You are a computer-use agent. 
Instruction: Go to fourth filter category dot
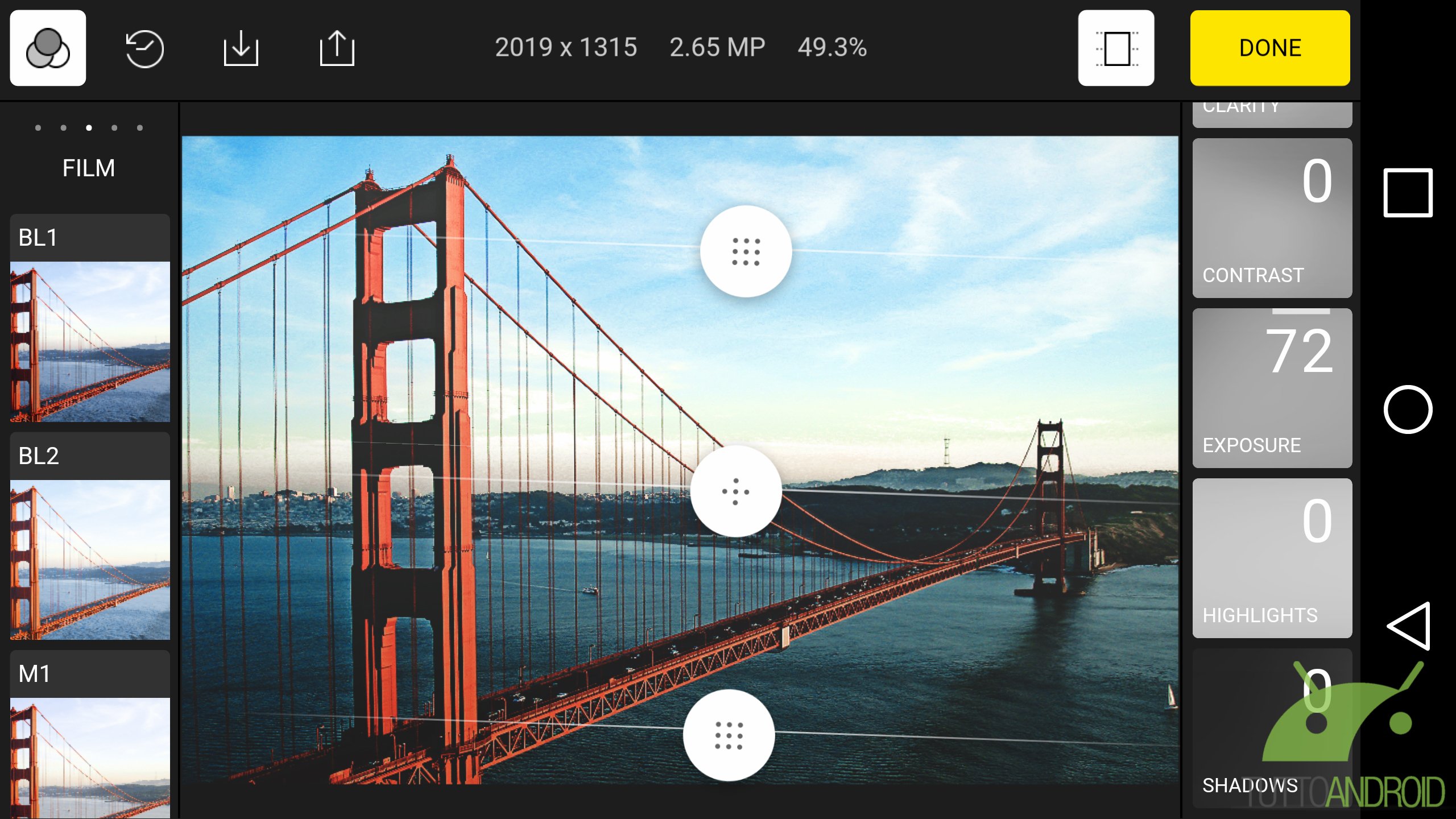tap(114, 127)
